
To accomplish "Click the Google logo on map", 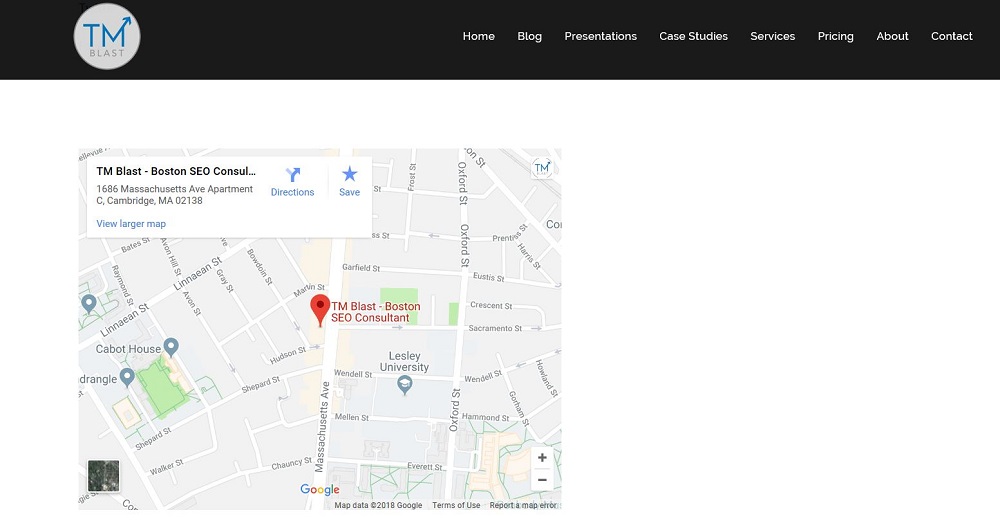I will pos(320,489).
